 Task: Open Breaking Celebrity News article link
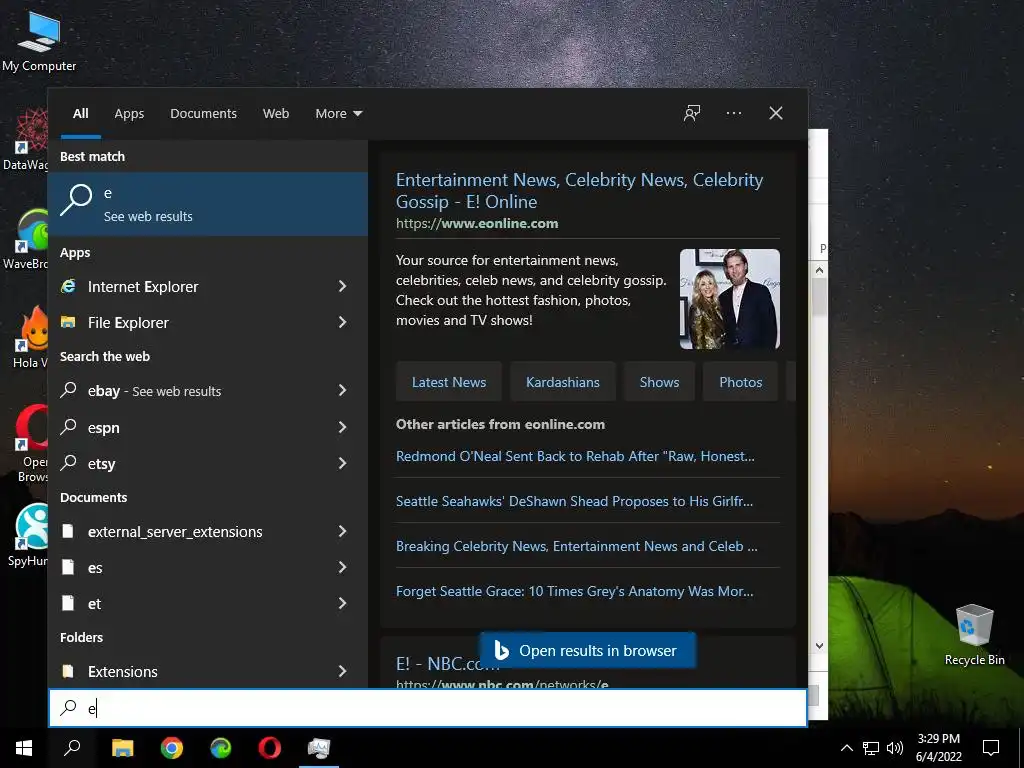pos(577,546)
